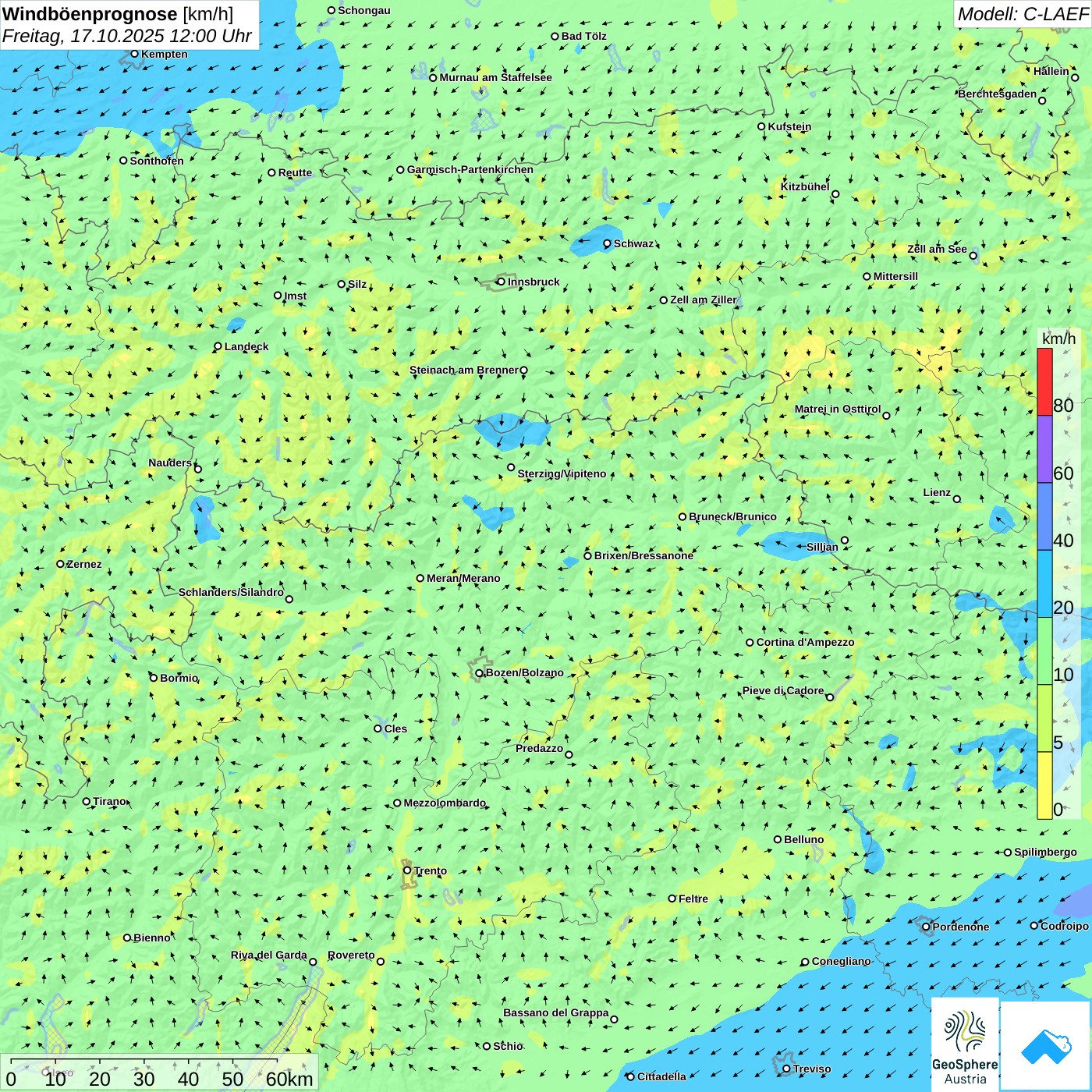Click the Lienz location marker
Viewport: 1092px width, 1092px height.
[957, 499]
